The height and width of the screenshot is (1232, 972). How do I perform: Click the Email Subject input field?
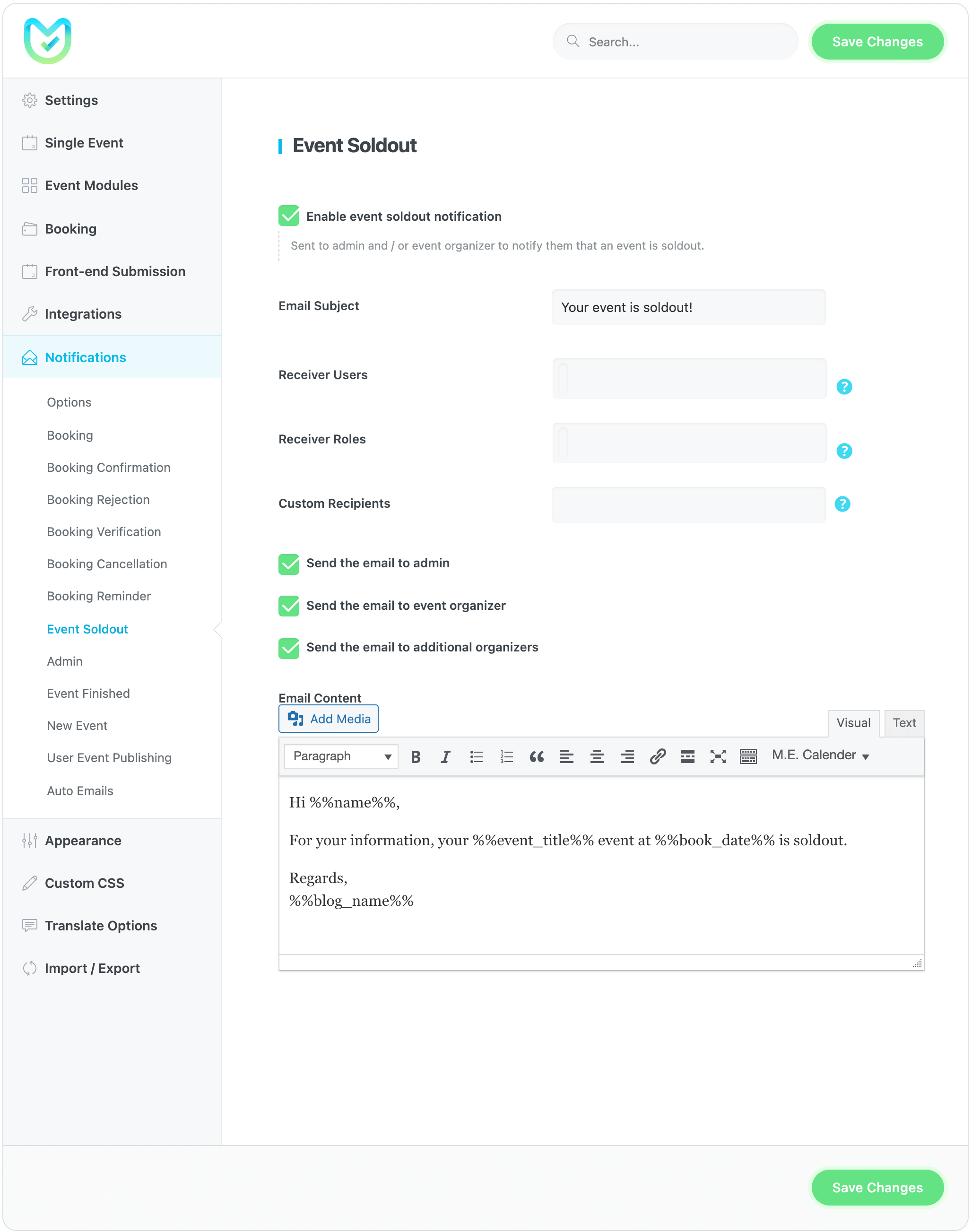point(689,307)
